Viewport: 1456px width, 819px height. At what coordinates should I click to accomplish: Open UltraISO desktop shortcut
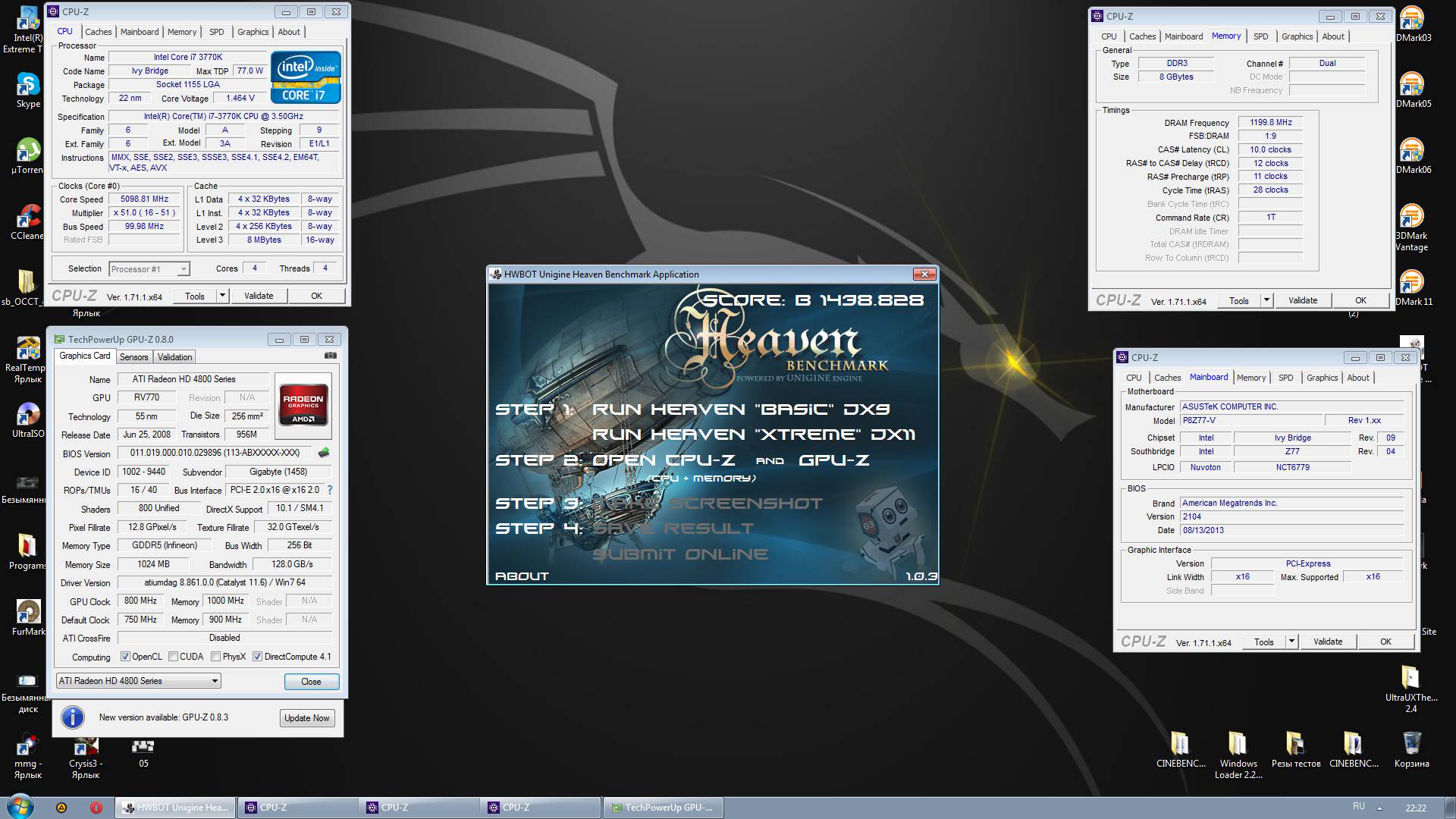pos(28,420)
